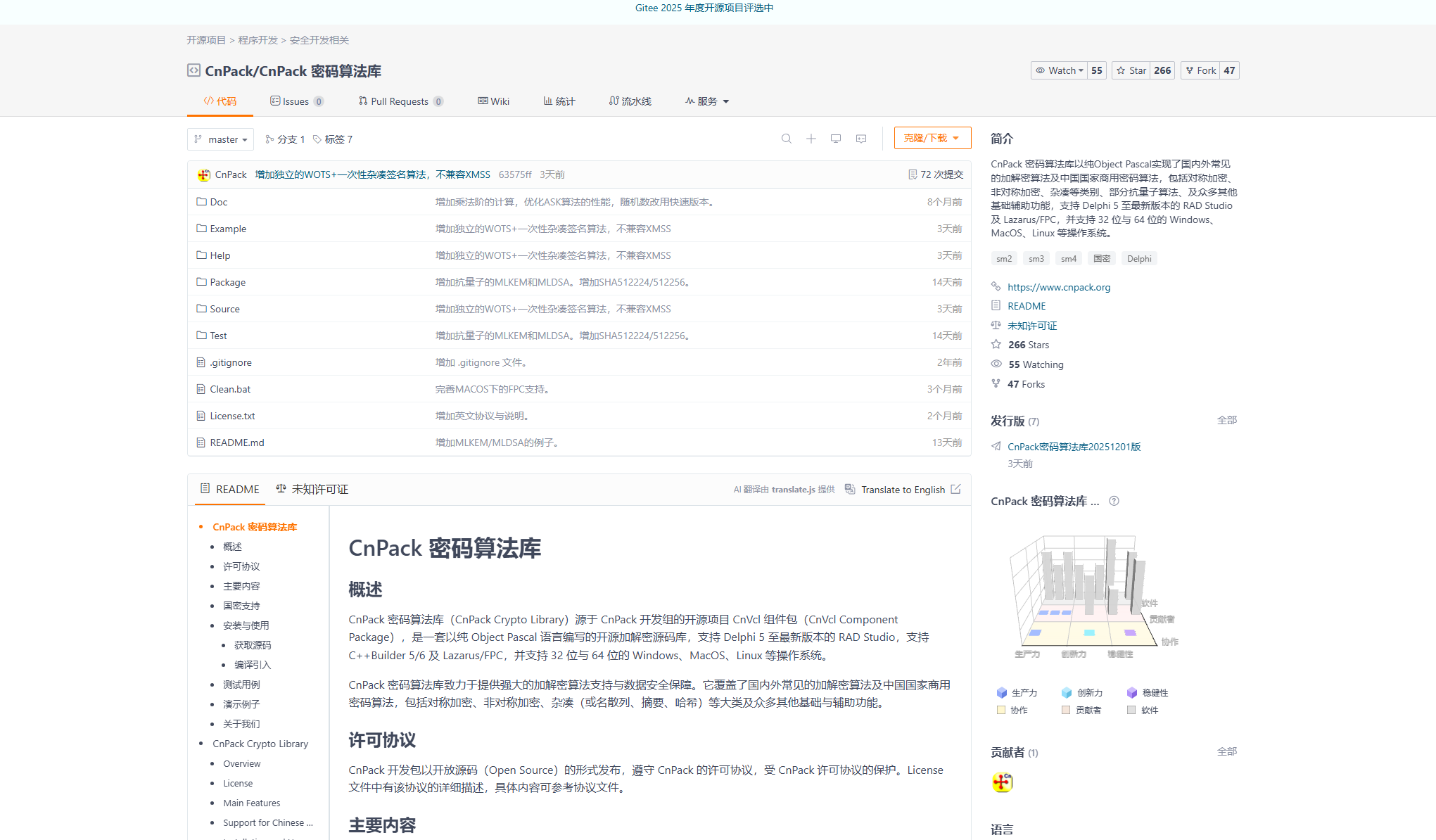Open the 克隆/下载 dropdown button

[x=932, y=138]
